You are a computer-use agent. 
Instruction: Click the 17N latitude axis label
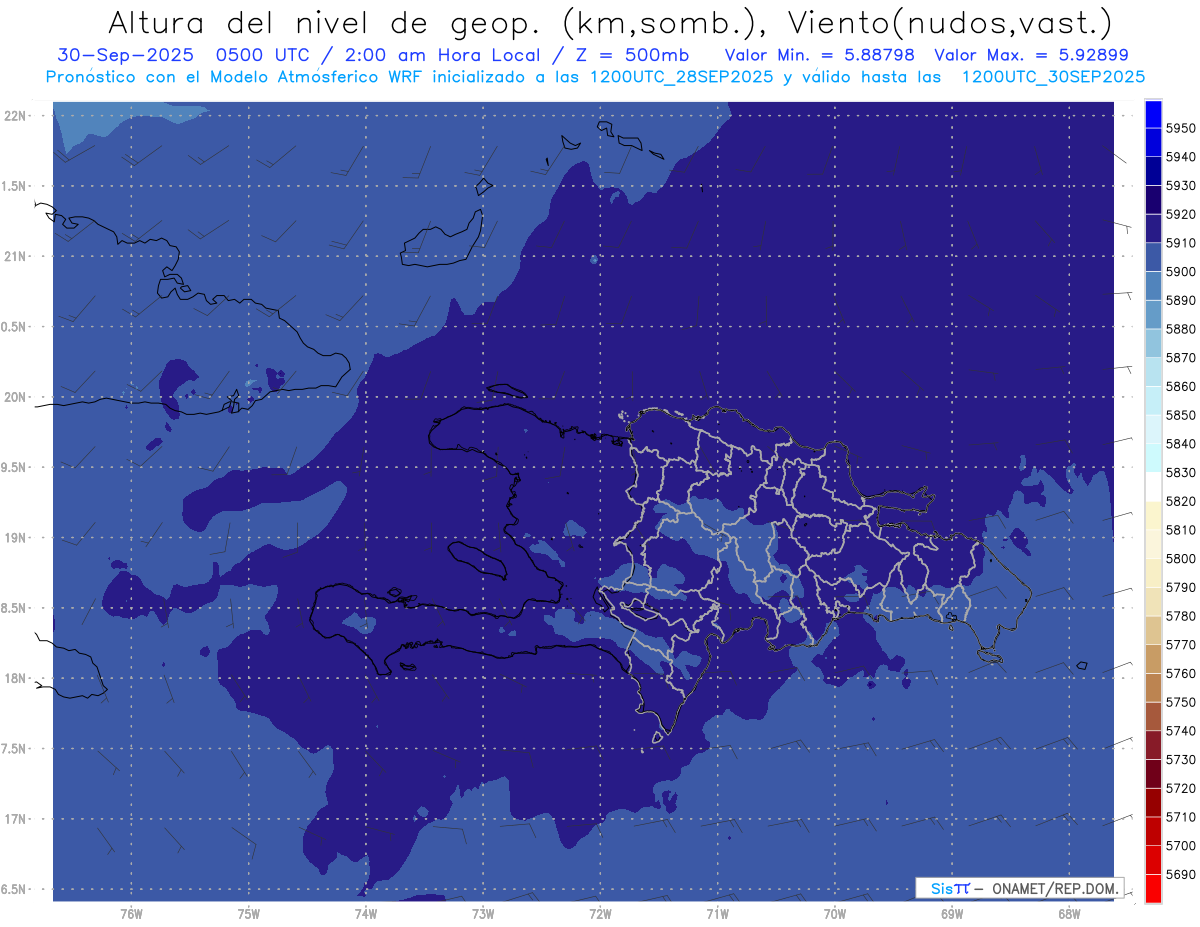[16, 819]
